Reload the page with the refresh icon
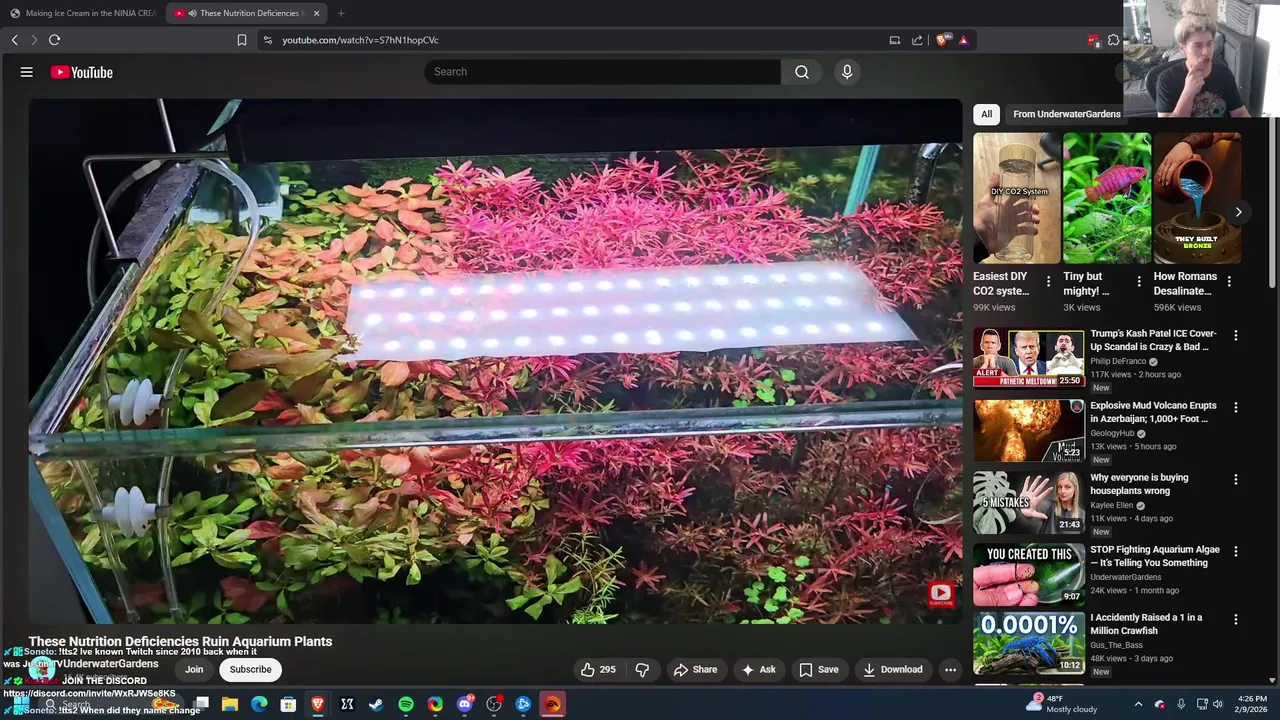This screenshot has width=1280, height=720. 54,40
